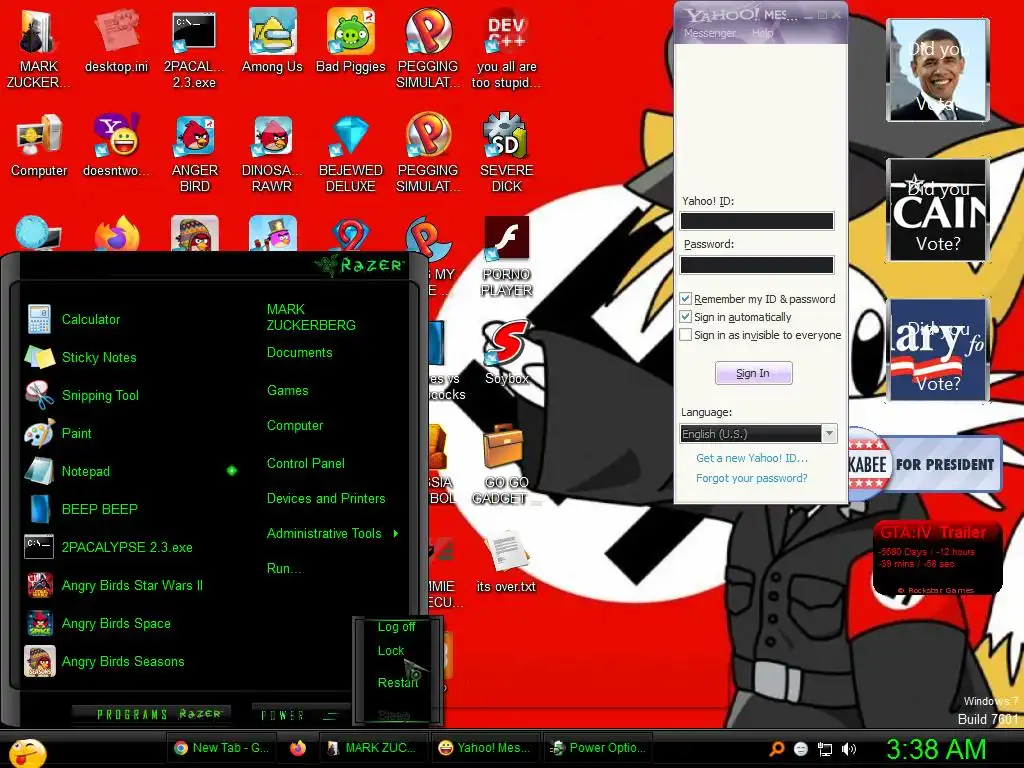This screenshot has height=768, width=1024.
Task: Select the its over.txt file
Action: click(x=506, y=562)
